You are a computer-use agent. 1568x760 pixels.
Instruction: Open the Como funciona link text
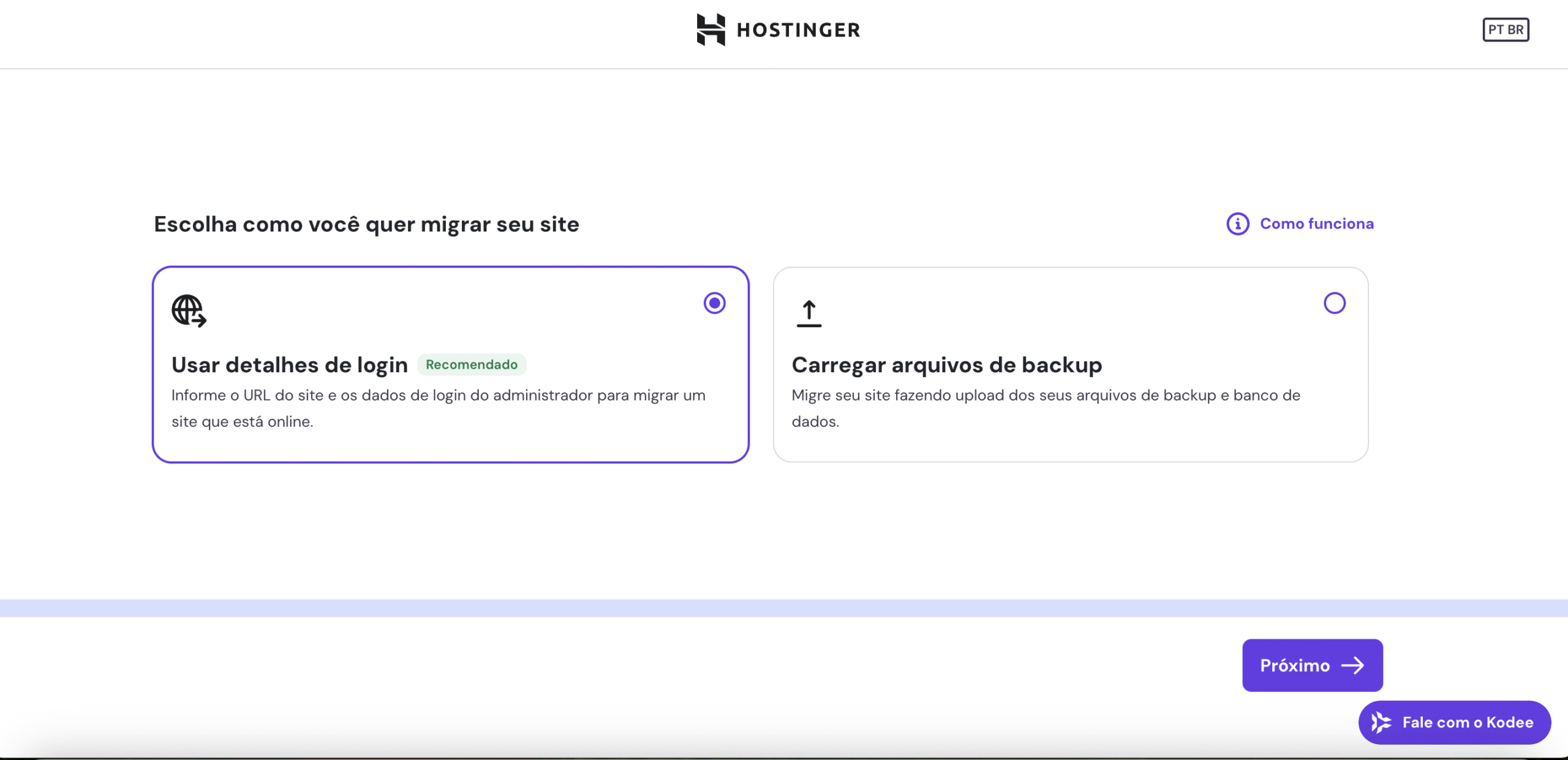click(x=1316, y=224)
